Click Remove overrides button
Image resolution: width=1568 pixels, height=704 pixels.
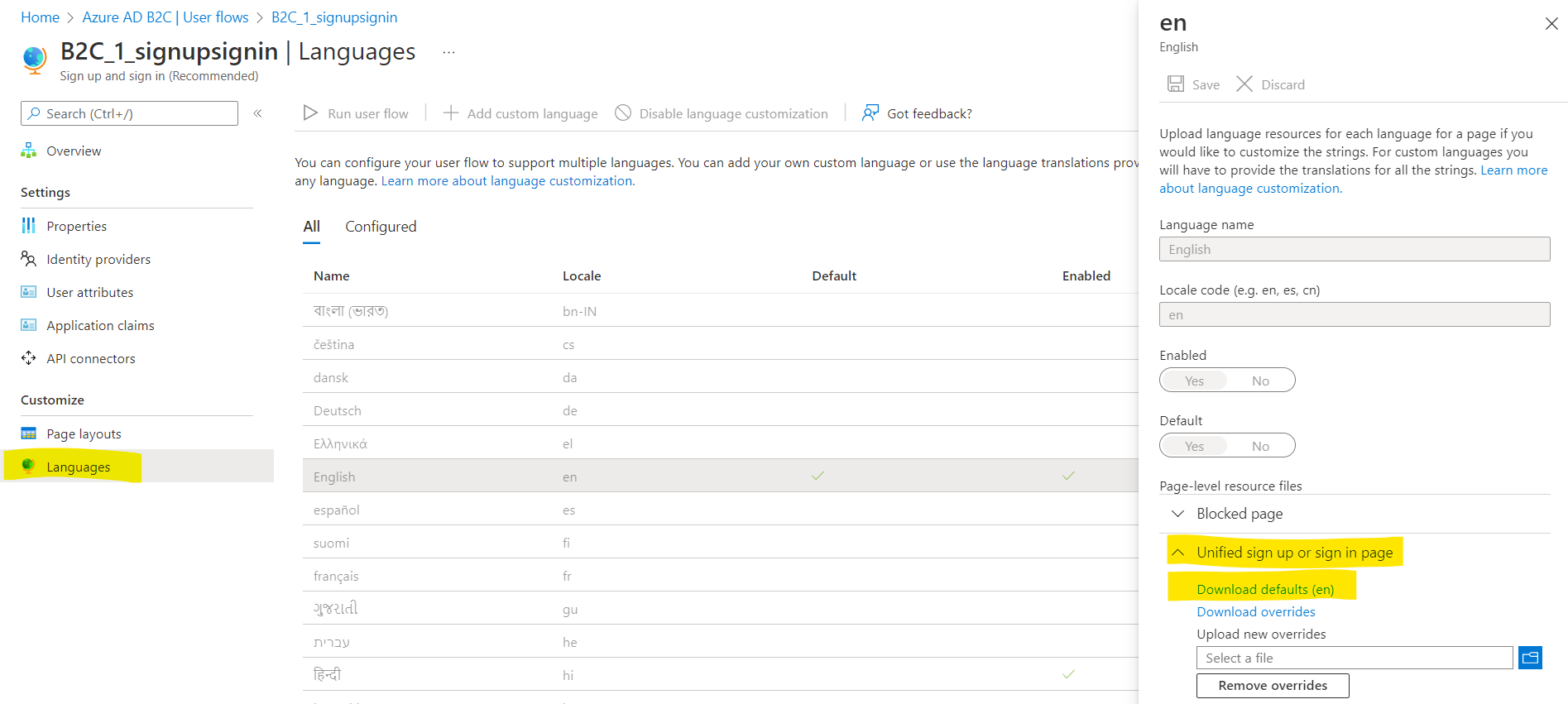click(x=1273, y=685)
